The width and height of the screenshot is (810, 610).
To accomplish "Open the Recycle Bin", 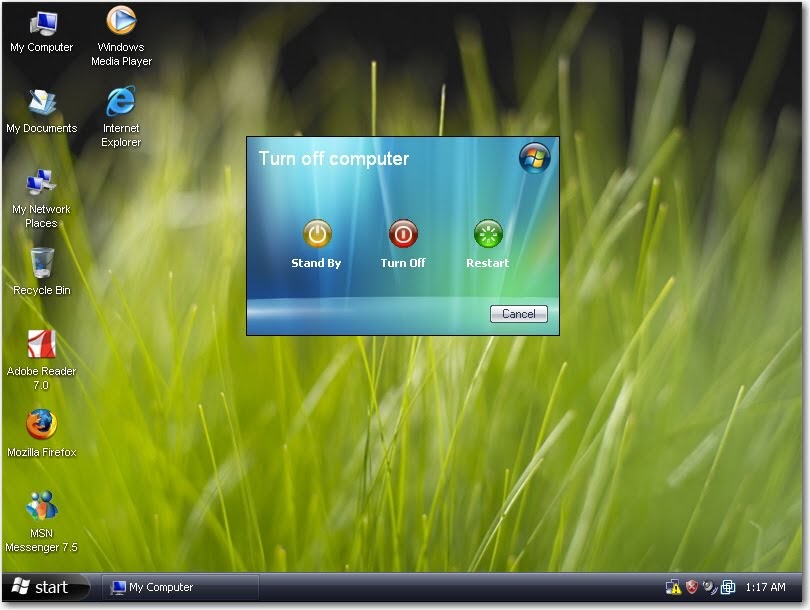I will click(40, 264).
